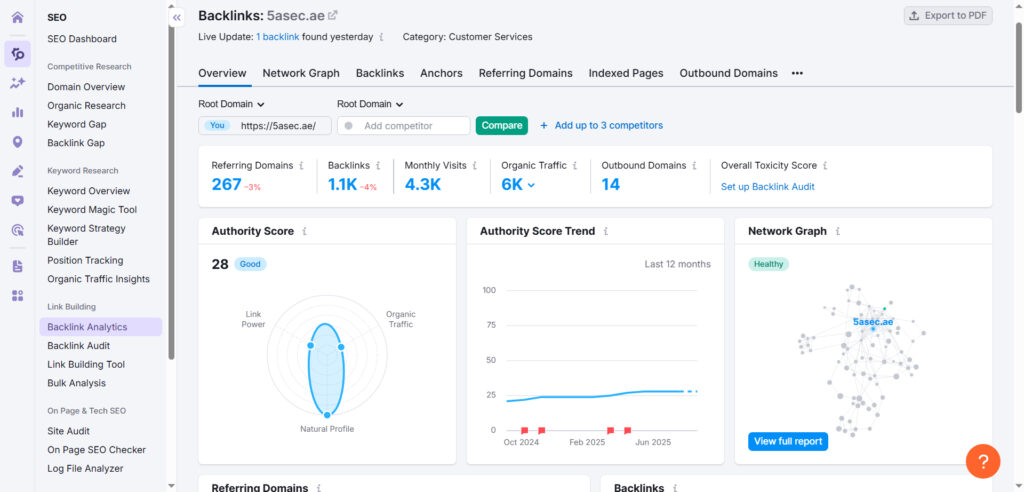Switch to the Overview tab
This screenshot has height=492, width=1024.
pos(222,73)
